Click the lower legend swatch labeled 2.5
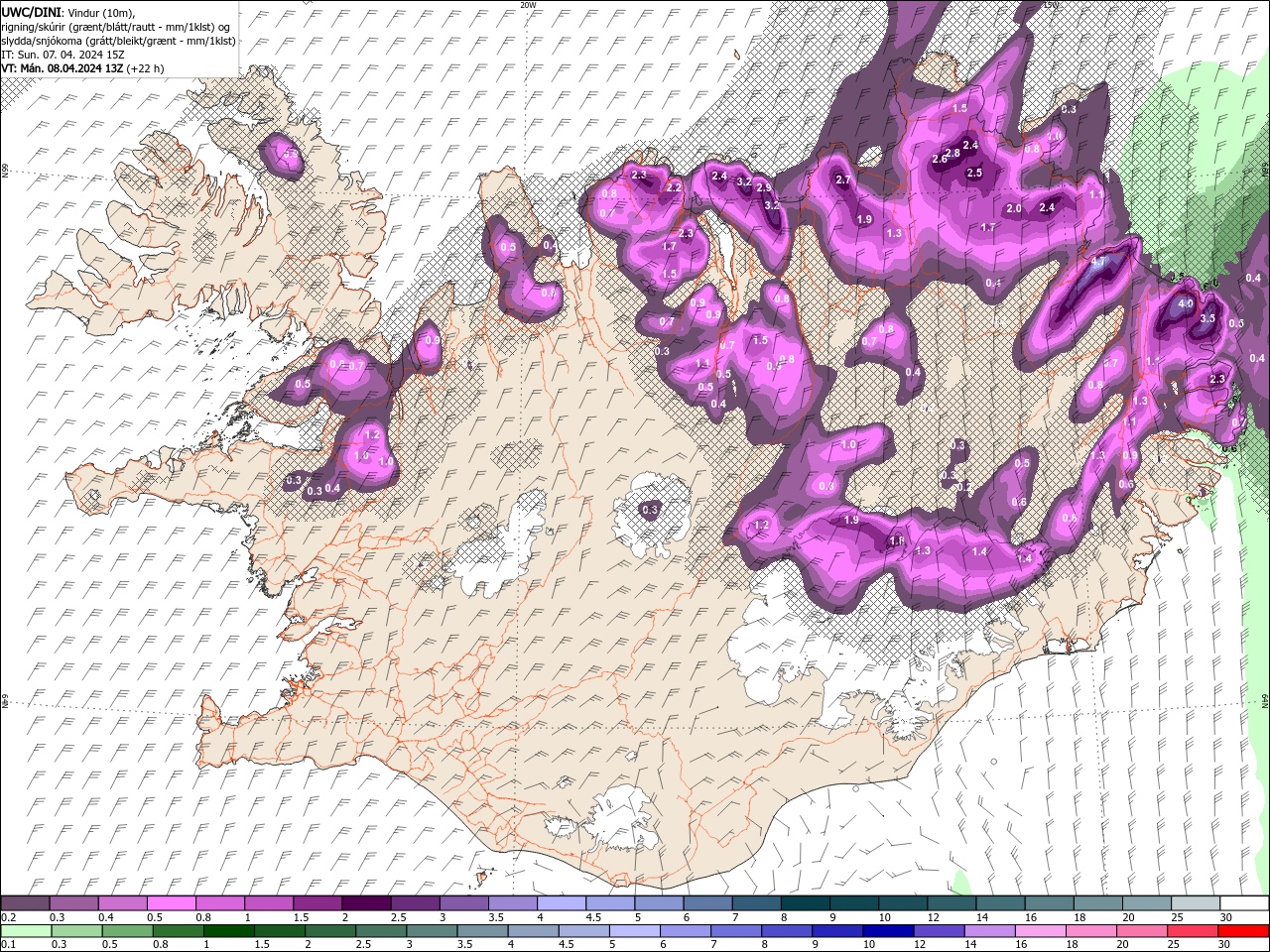Image resolution: width=1270 pixels, height=952 pixels. coord(380,931)
